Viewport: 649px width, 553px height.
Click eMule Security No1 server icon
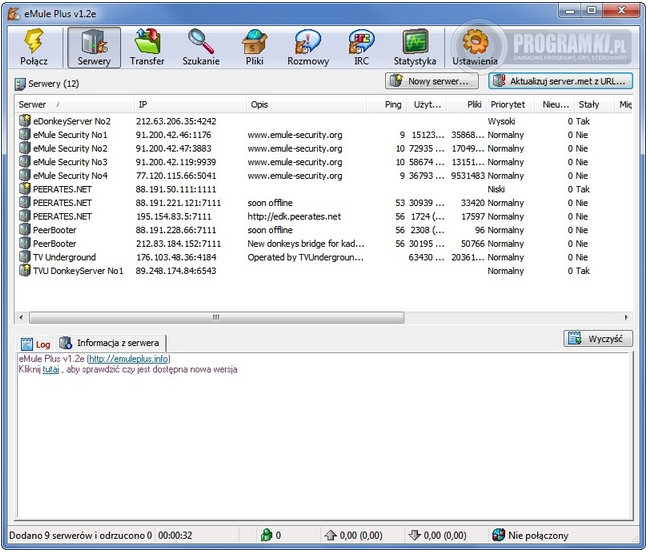point(25,134)
